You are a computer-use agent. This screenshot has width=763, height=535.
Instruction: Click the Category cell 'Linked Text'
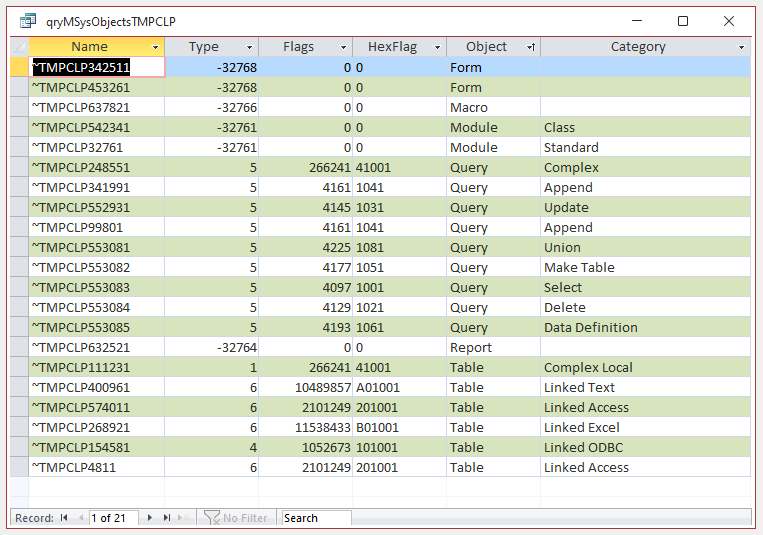(645, 387)
